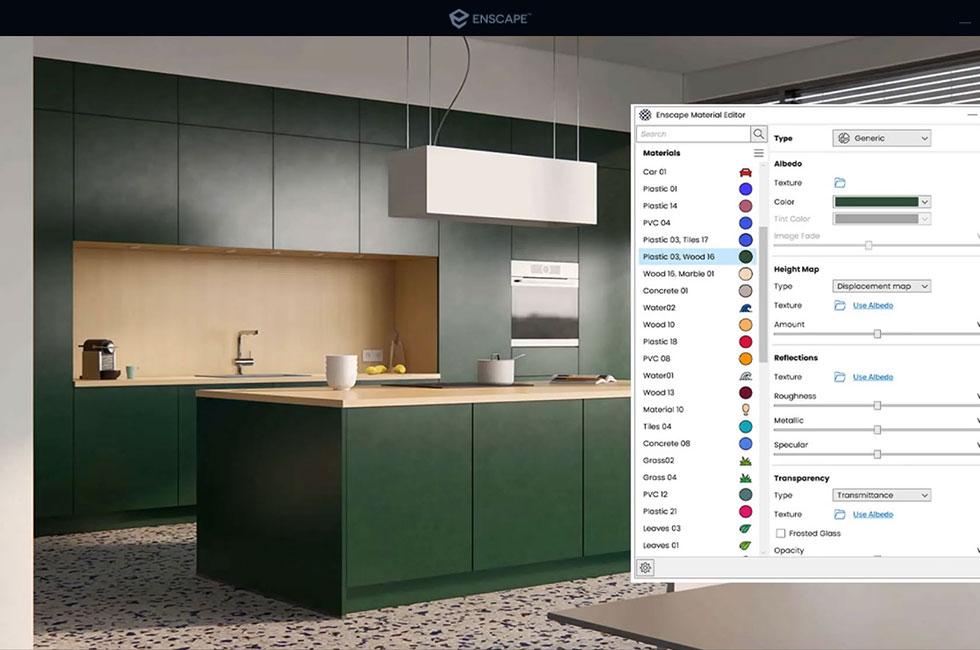Click the Enscape Material Editor window icon
This screenshot has width=980, height=650.
click(x=645, y=115)
